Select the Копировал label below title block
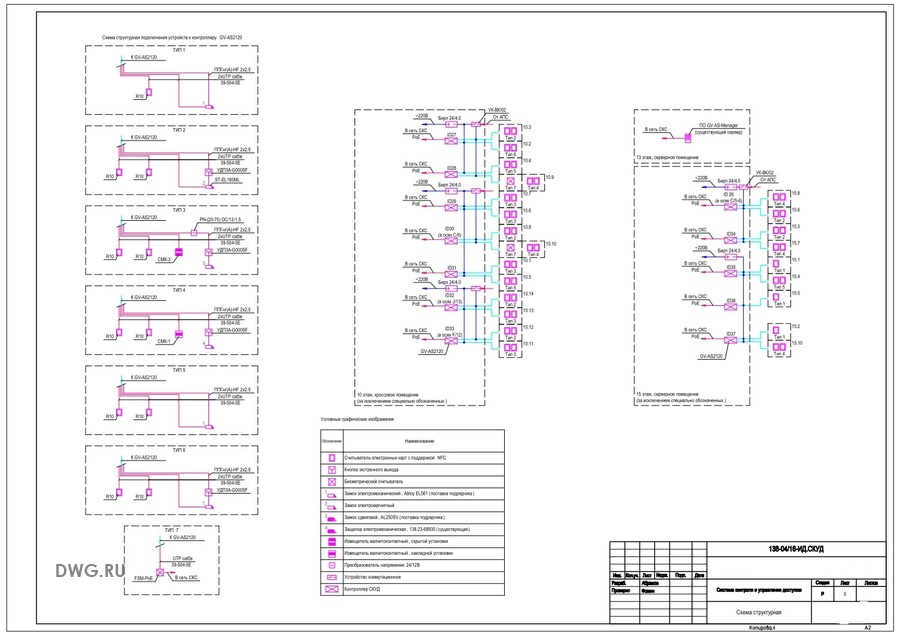This screenshot has width=900, height=636. pos(762,629)
